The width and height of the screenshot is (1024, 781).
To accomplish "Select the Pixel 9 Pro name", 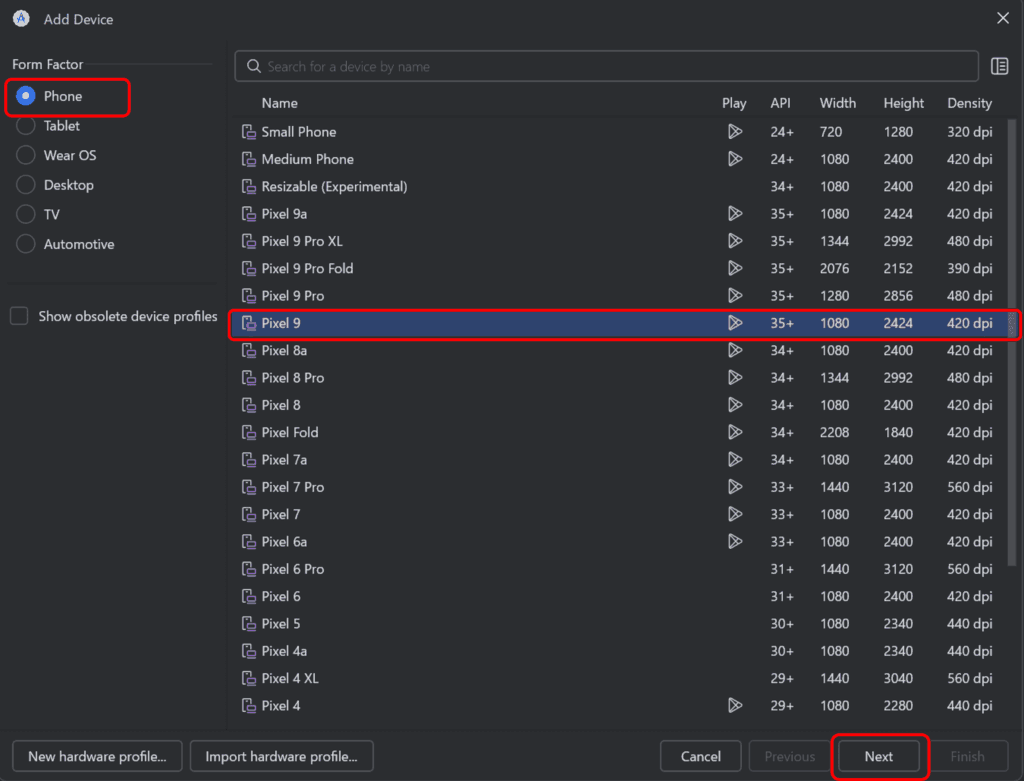I will pyautogui.click(x=293, y=296).
